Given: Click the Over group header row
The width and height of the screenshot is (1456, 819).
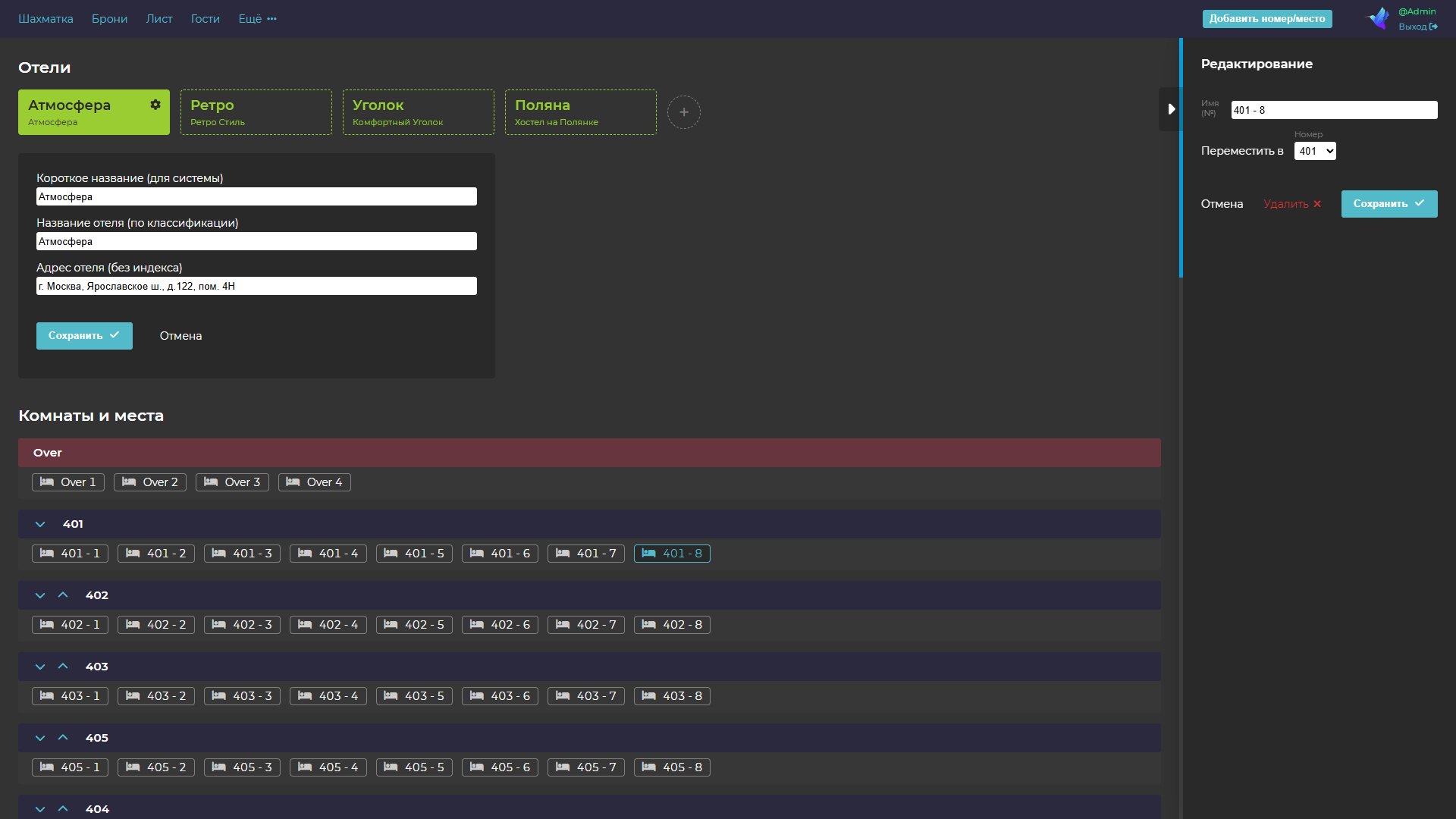Looking at the screenshot, I should [x=589, y=453].
